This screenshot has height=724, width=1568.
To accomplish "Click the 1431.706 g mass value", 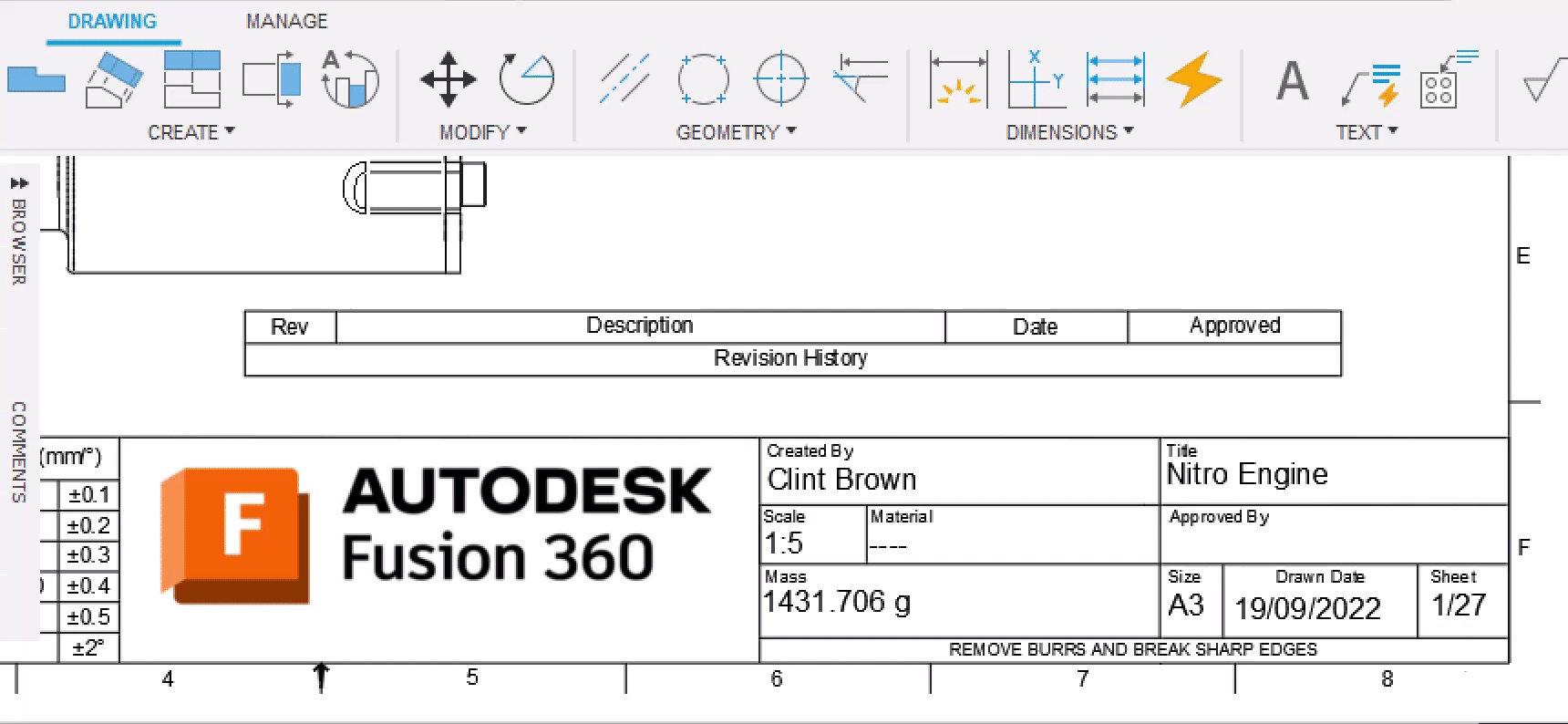I will (836, 602).
